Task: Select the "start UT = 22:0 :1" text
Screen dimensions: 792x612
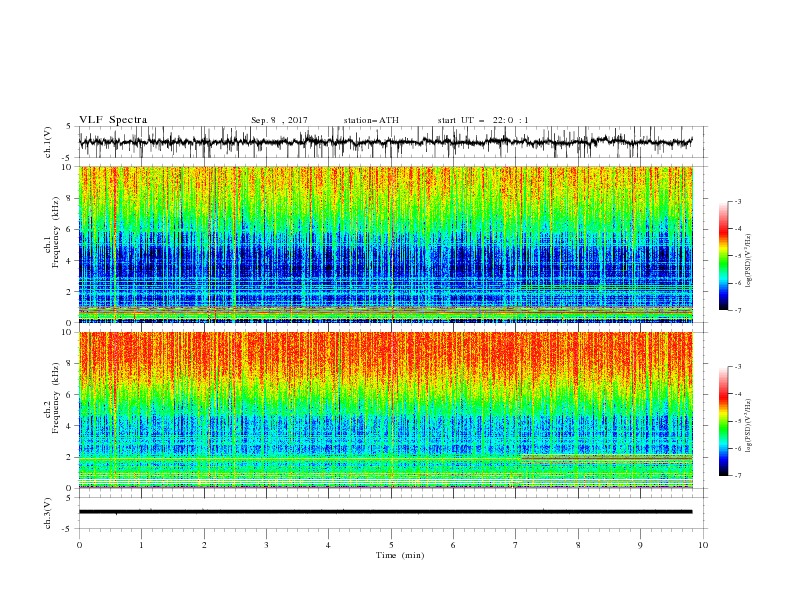Action: 483,120
